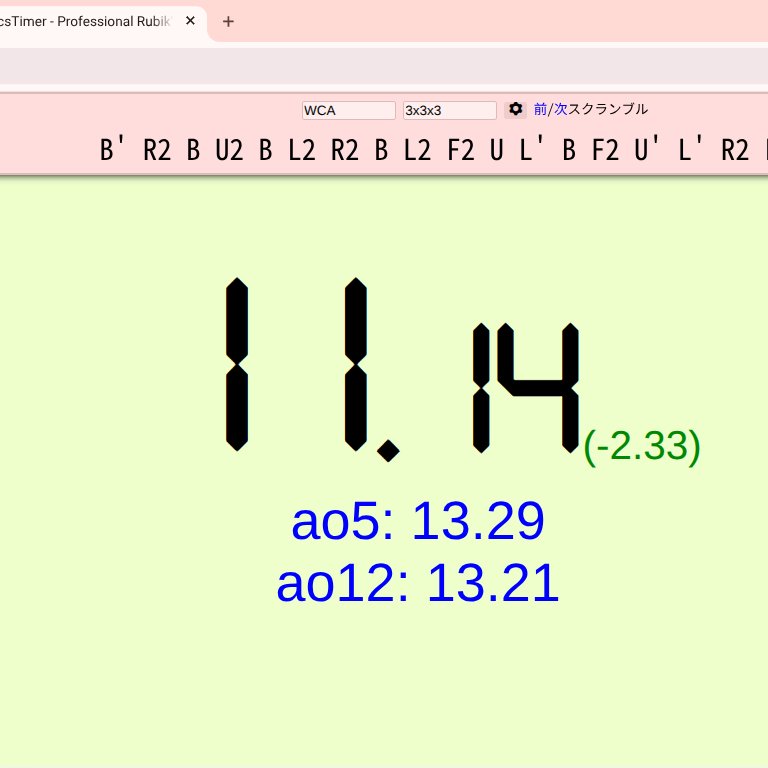The image size is (768, 768).
Task: Click the (-2.33) time difference
Action: [x=642, y=446]
